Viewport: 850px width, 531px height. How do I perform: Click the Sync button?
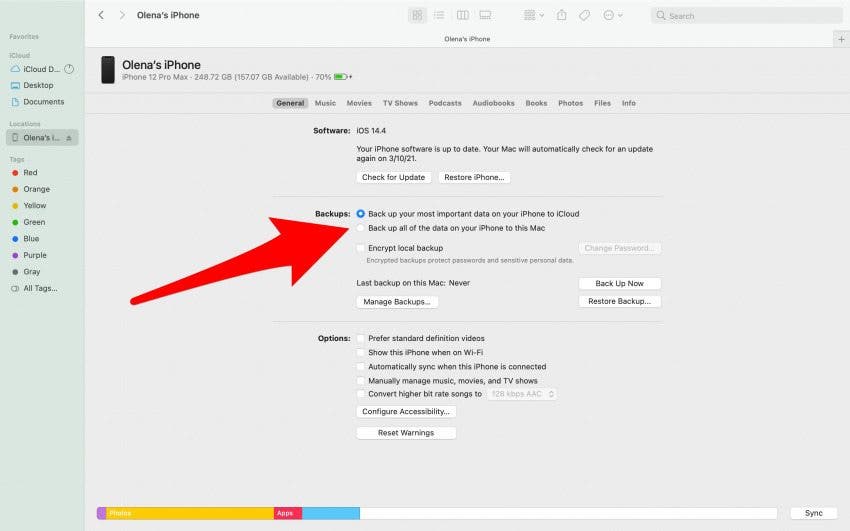814,513
